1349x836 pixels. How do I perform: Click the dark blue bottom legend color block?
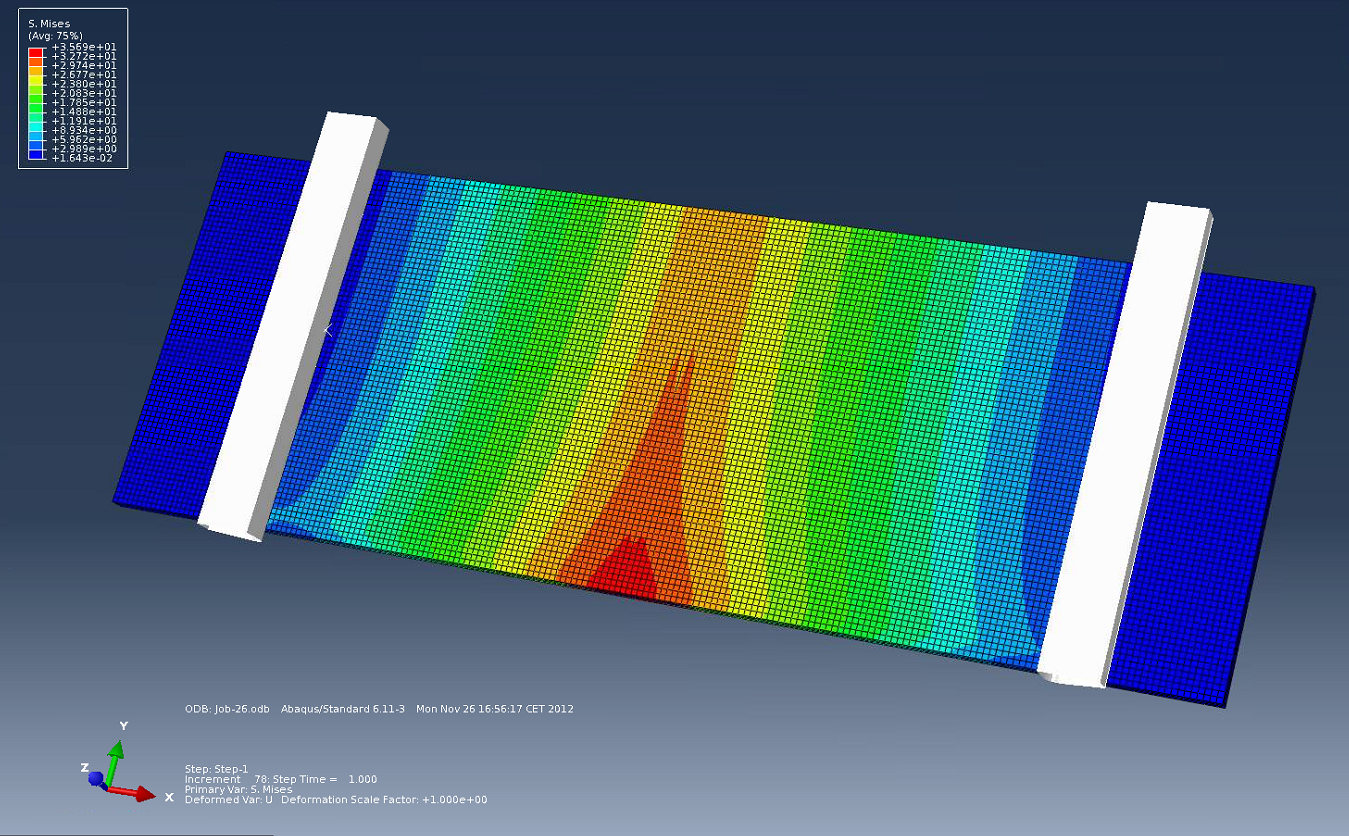(35, 155)
